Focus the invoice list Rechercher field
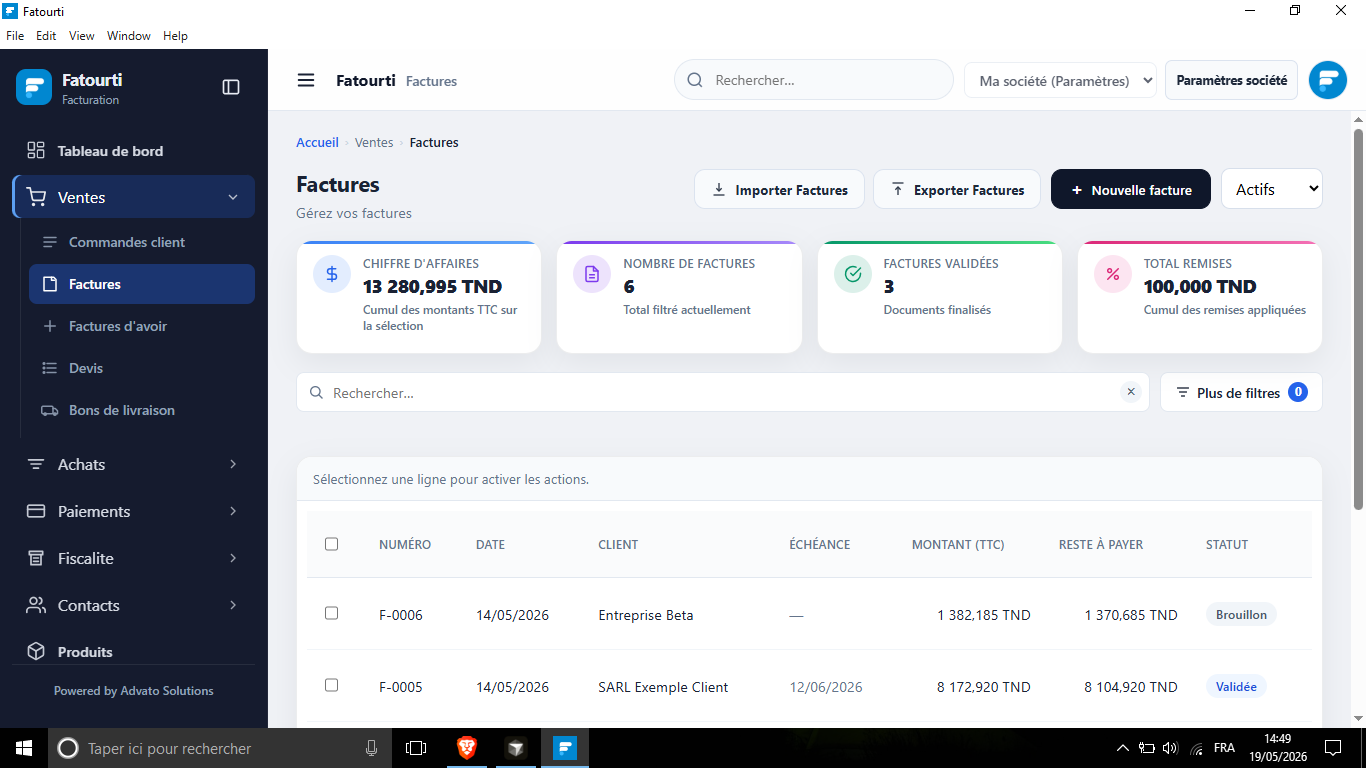 [x=722, y=392]
